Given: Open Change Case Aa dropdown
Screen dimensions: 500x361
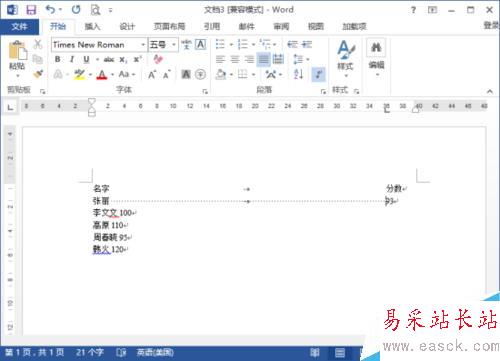Looking at the screenshot, I should pyautogui.click(x=127, y=74).
